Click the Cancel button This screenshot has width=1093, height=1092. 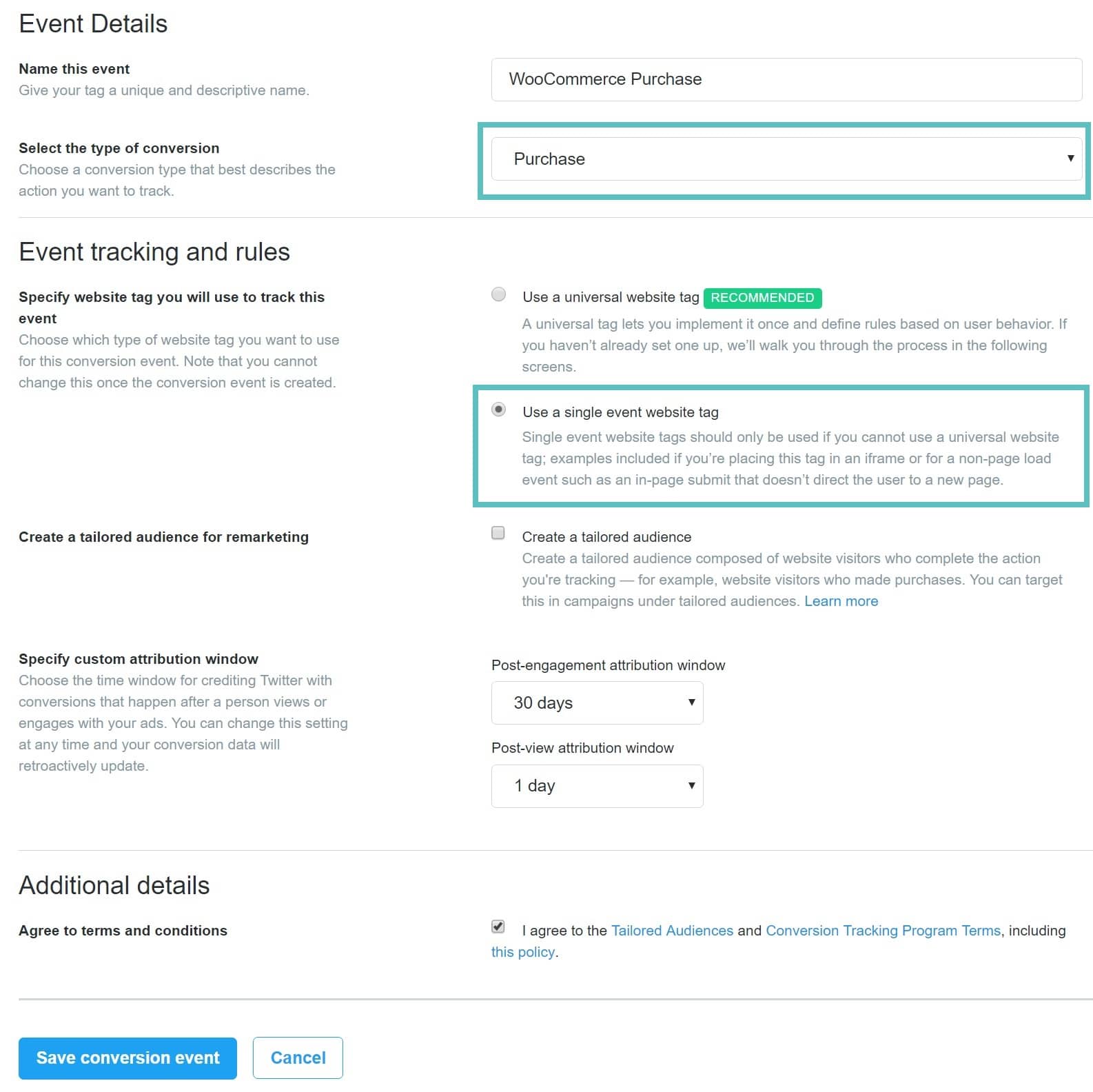(x=298, y=1058)
